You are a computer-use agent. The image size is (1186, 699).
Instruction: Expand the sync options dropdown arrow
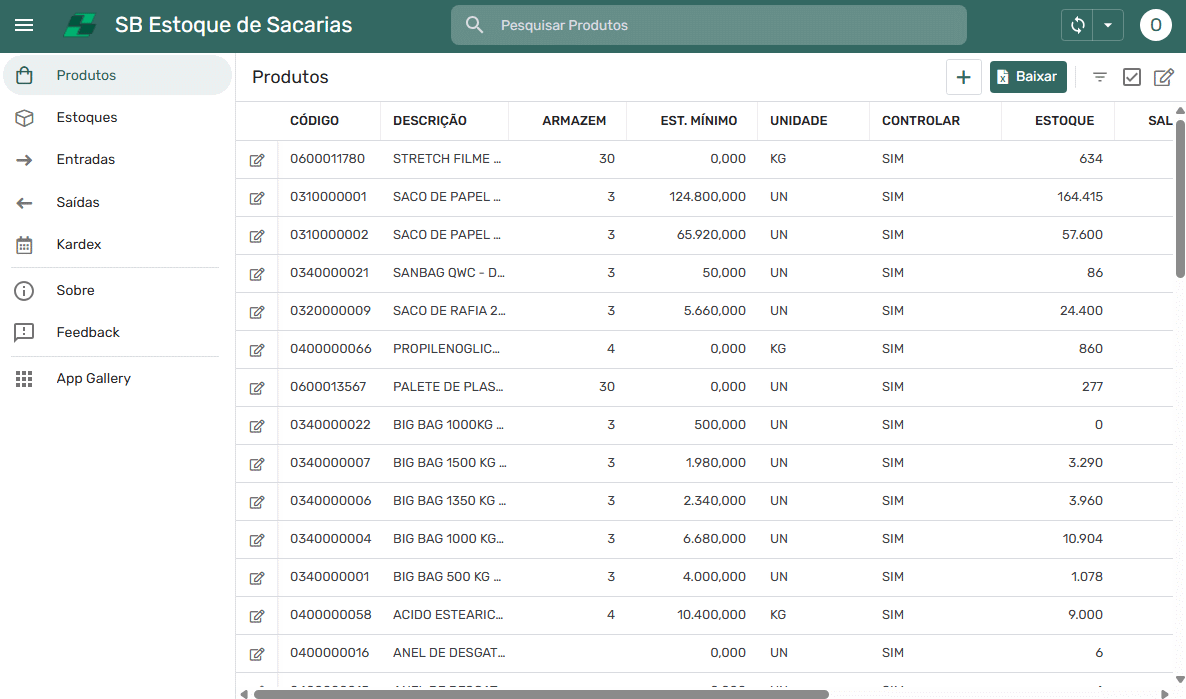point(1108,25)
